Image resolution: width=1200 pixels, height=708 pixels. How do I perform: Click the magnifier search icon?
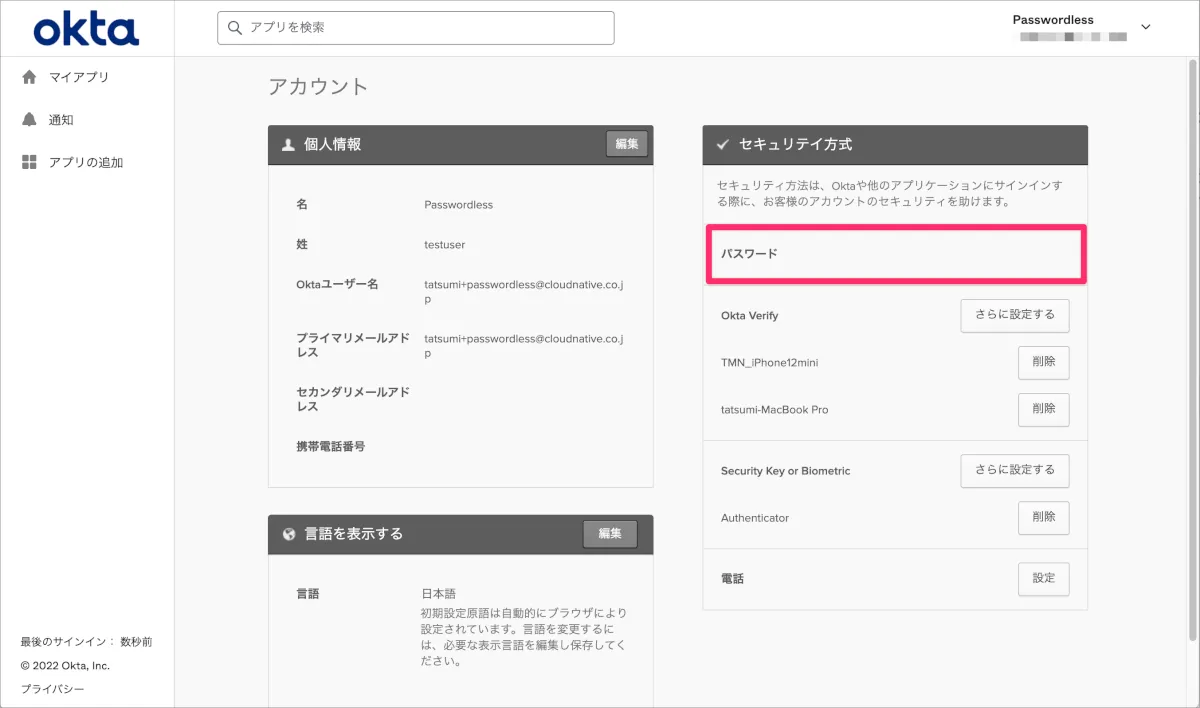point(235,28)
